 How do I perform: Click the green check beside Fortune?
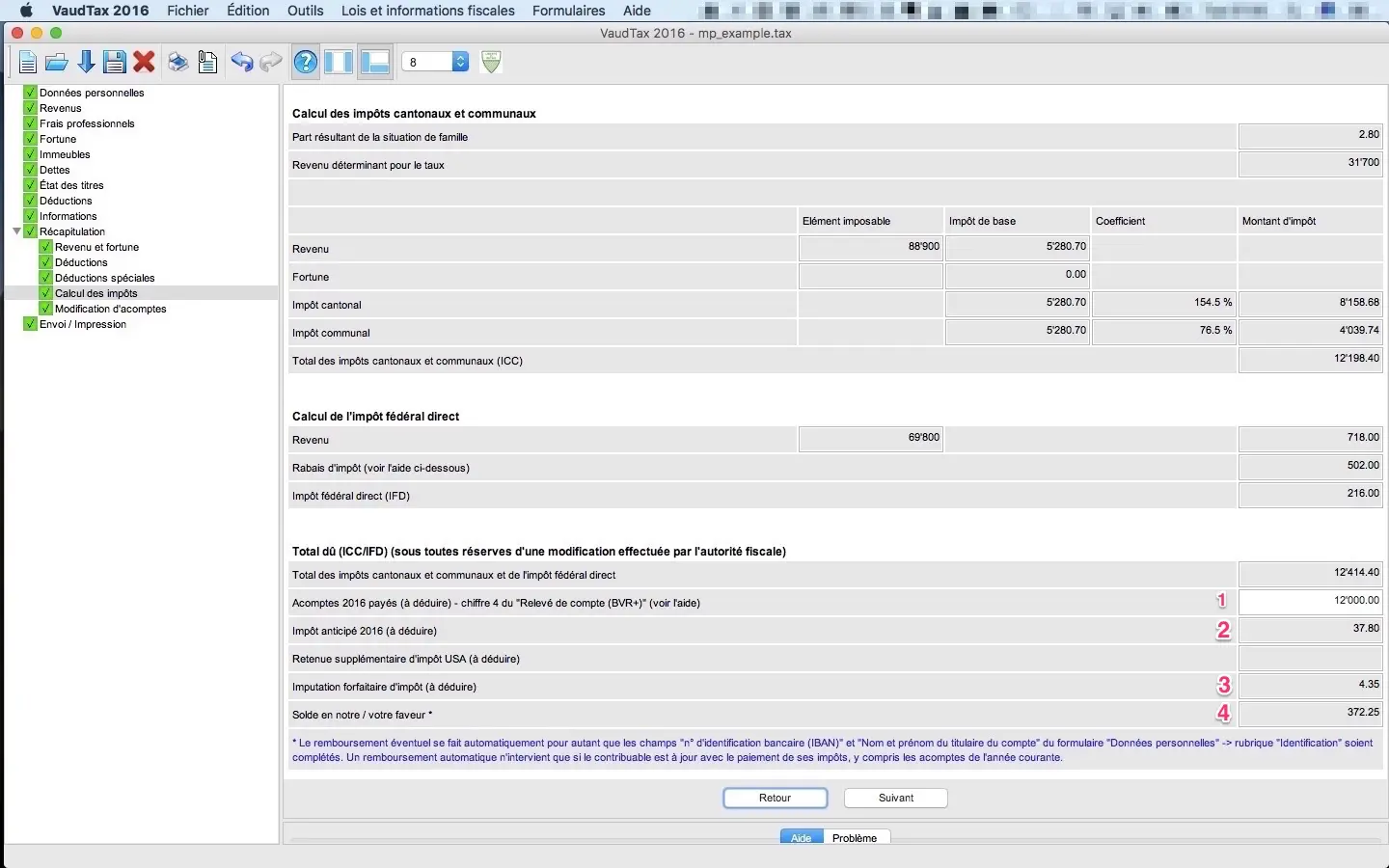[x=30, y=139]
